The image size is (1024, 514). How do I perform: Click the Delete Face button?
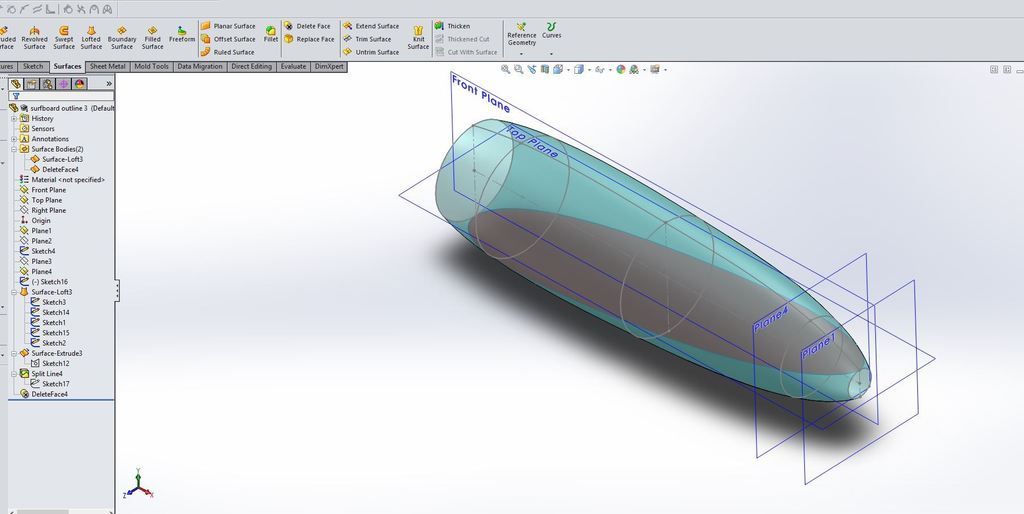pos(307,26)
